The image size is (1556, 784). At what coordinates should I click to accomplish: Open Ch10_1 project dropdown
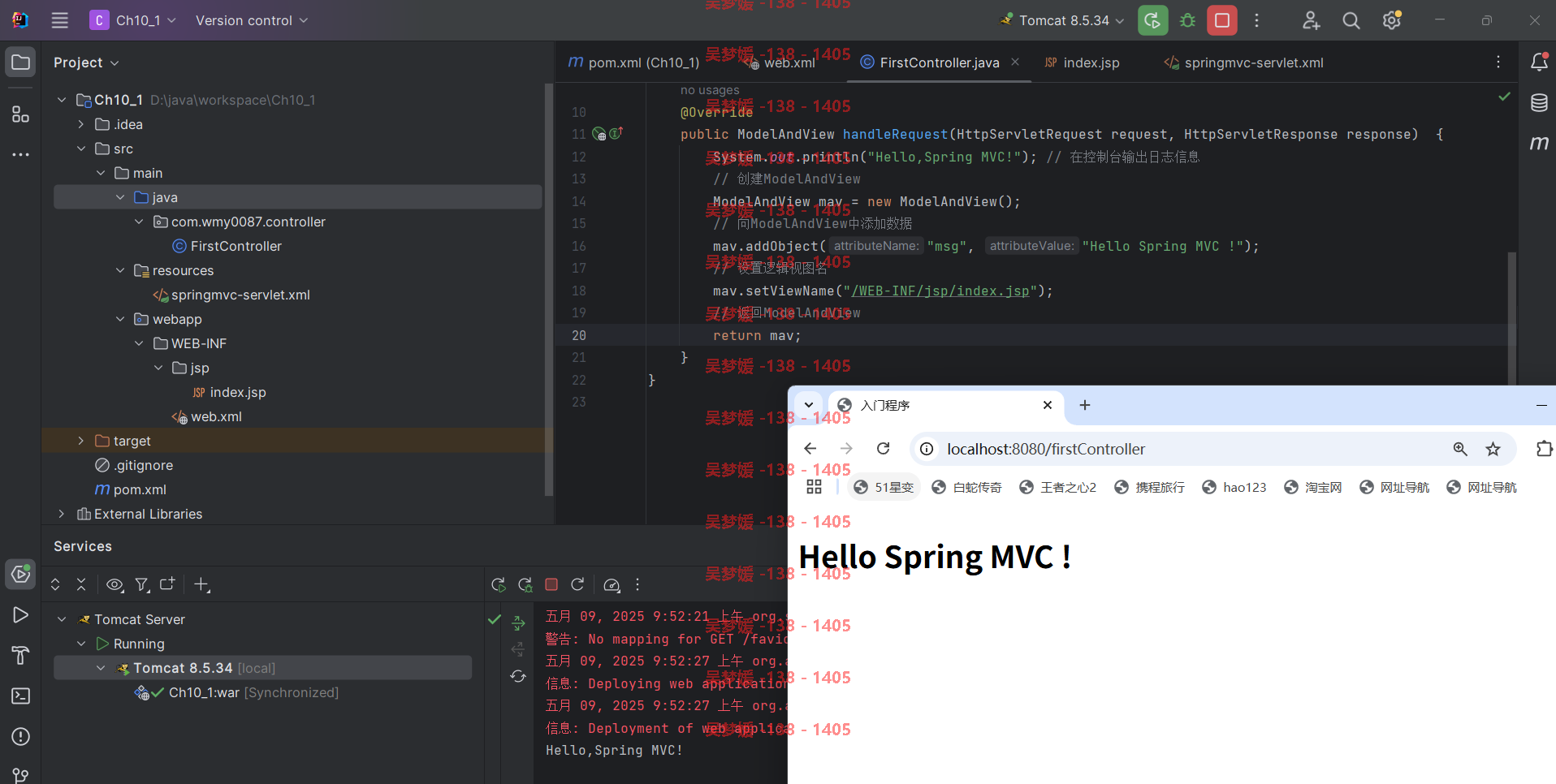pyautogui.click(x=133, y=20)
